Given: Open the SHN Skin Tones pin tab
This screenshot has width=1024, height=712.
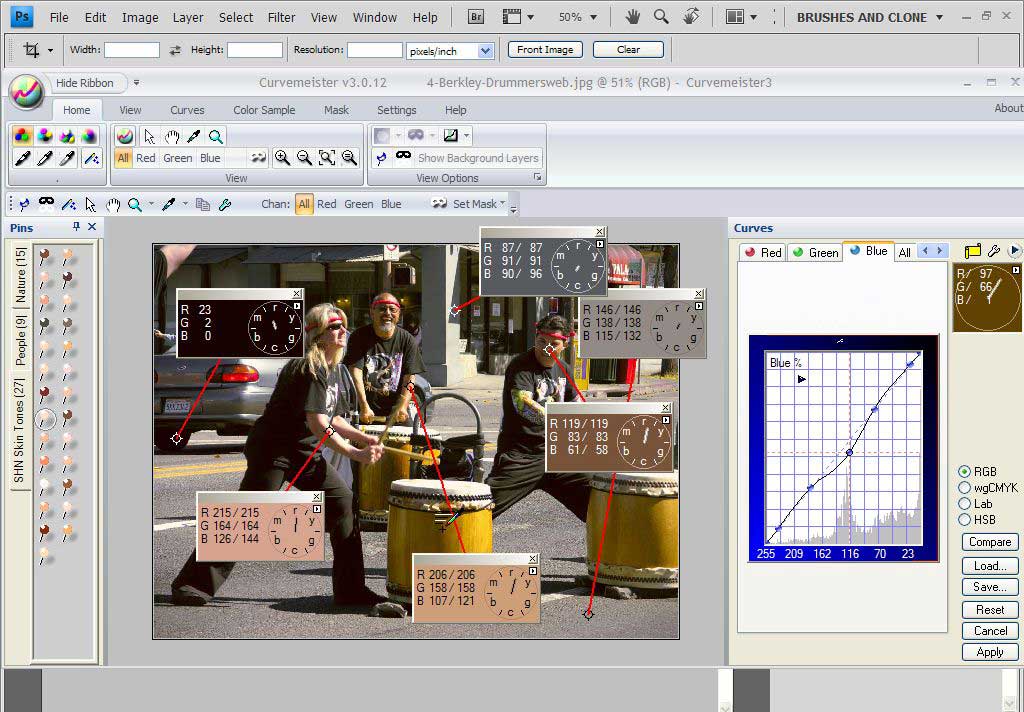Looking at the screenshot, I should pos(19,431).
